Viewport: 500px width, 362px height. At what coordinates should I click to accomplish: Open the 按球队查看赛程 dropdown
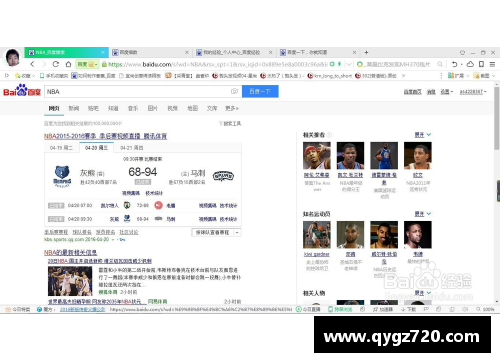[x=216, y=232]
